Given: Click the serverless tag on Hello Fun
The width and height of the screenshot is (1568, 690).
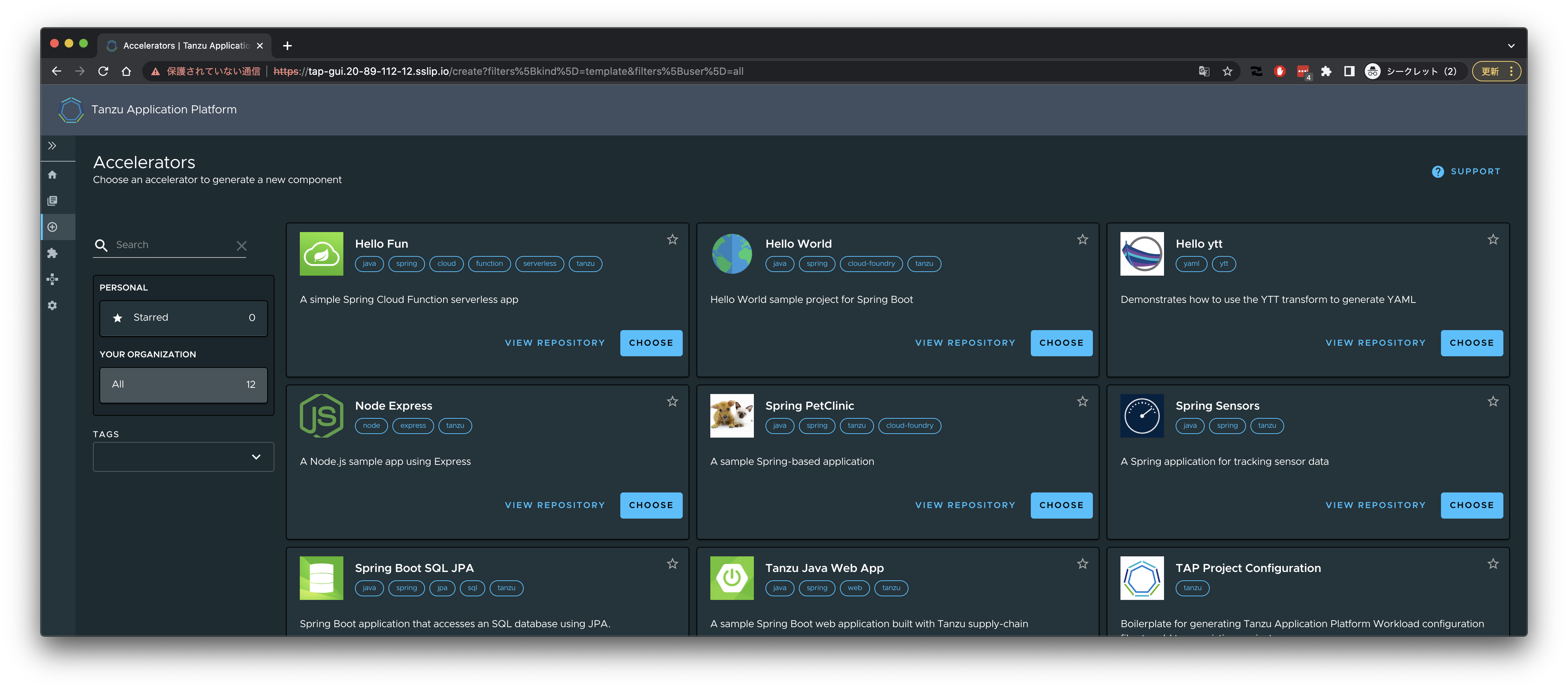Looking at the screenshot, I should (x=539, y=264).
